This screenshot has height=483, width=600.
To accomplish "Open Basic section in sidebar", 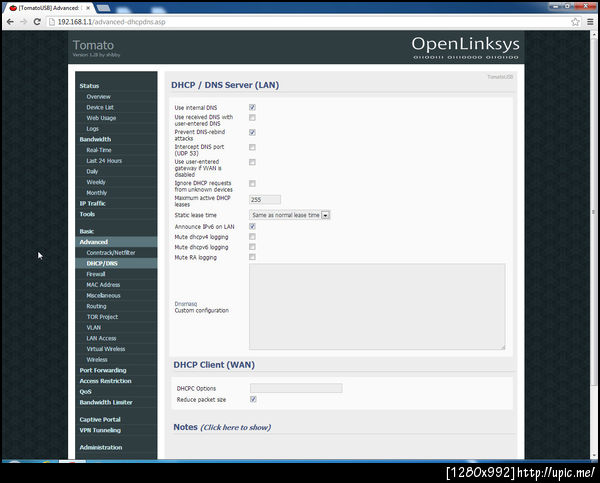I will click(x=87, y=232).
